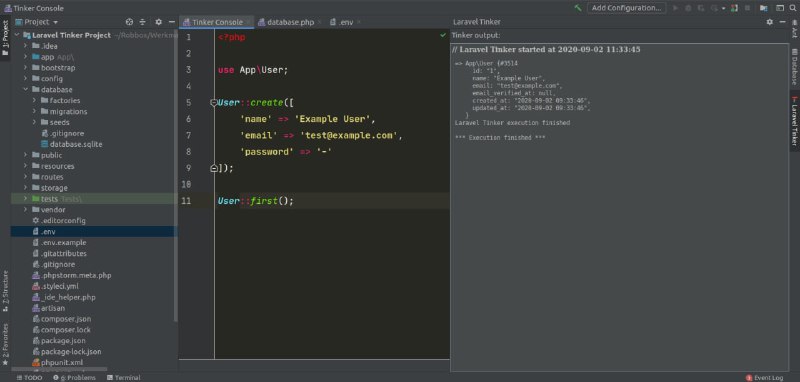
Task: Toggle the Z: Structure side tab
Action: (x=5, y=292)
